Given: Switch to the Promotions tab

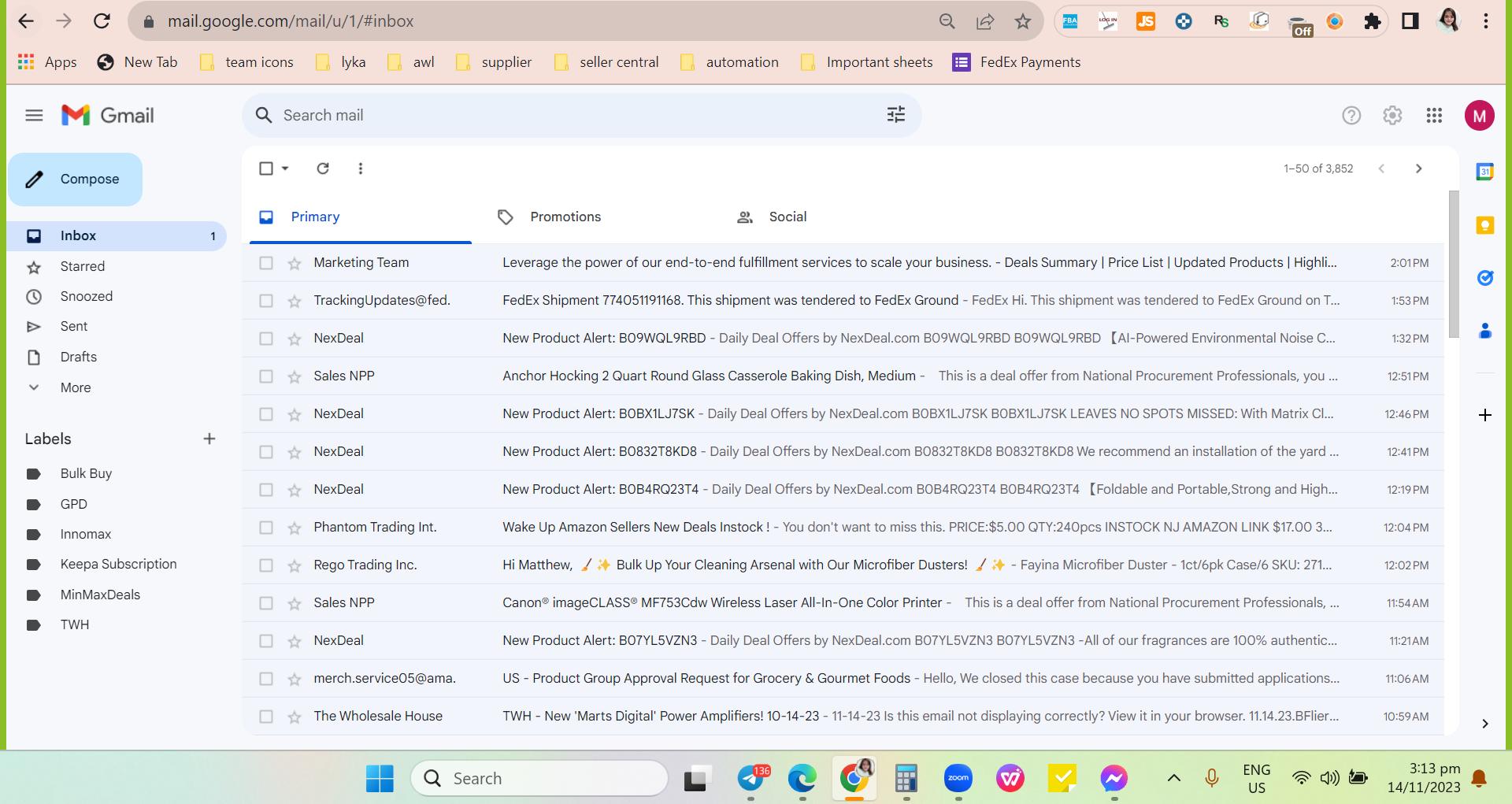Looking at the screenshot, I should 598,217.
